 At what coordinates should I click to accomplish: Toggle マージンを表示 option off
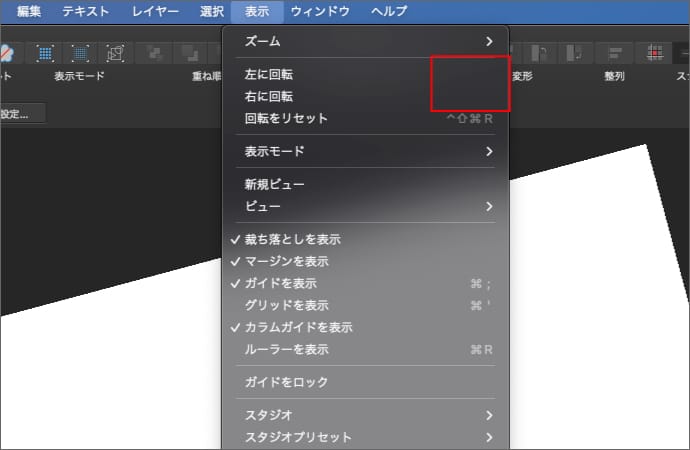pos(286,262)
